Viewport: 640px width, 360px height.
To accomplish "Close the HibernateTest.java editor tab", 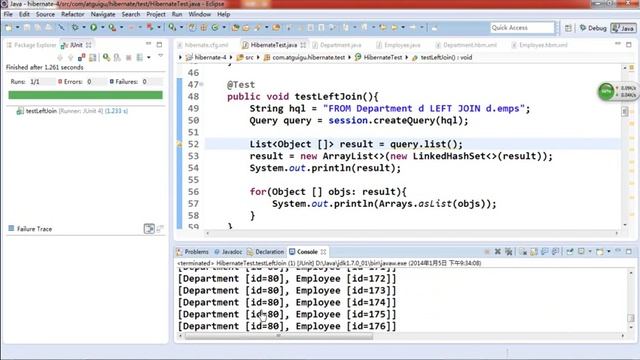I will pos(303,45).
